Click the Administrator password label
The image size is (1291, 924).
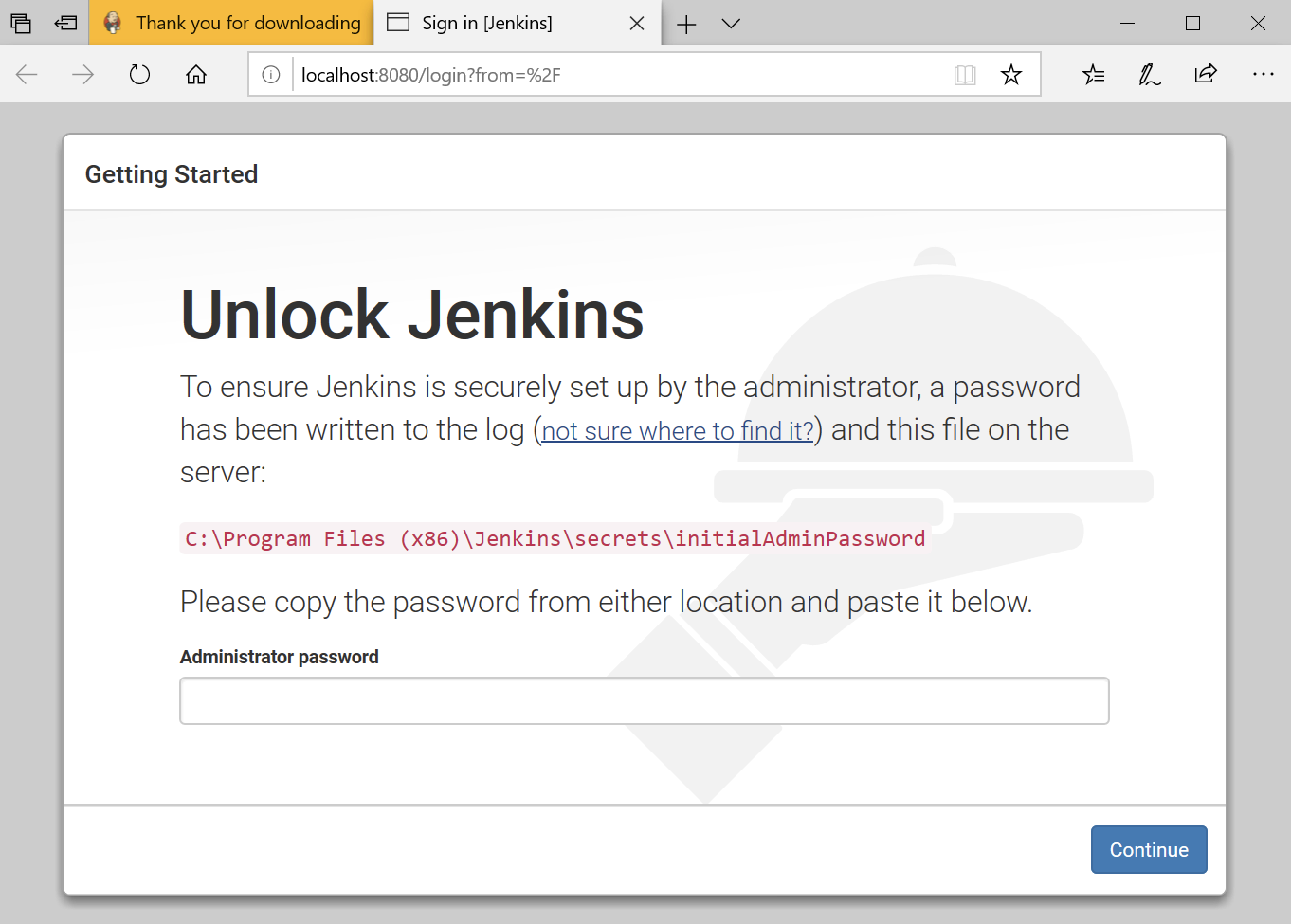coord(280,657)
